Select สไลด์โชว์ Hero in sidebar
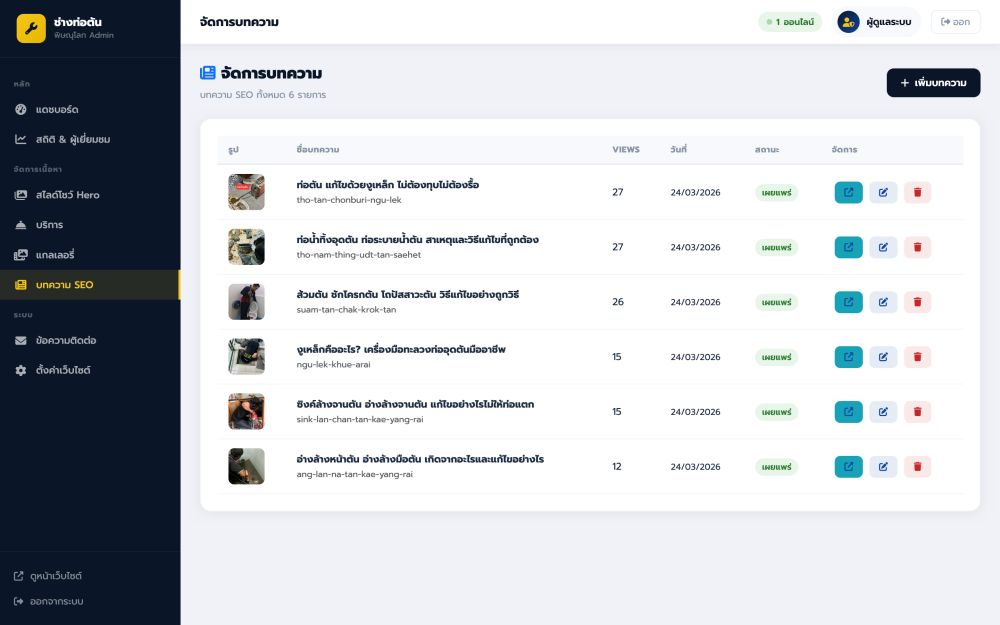The image size is (1000, 625). (x=67, y=195)
